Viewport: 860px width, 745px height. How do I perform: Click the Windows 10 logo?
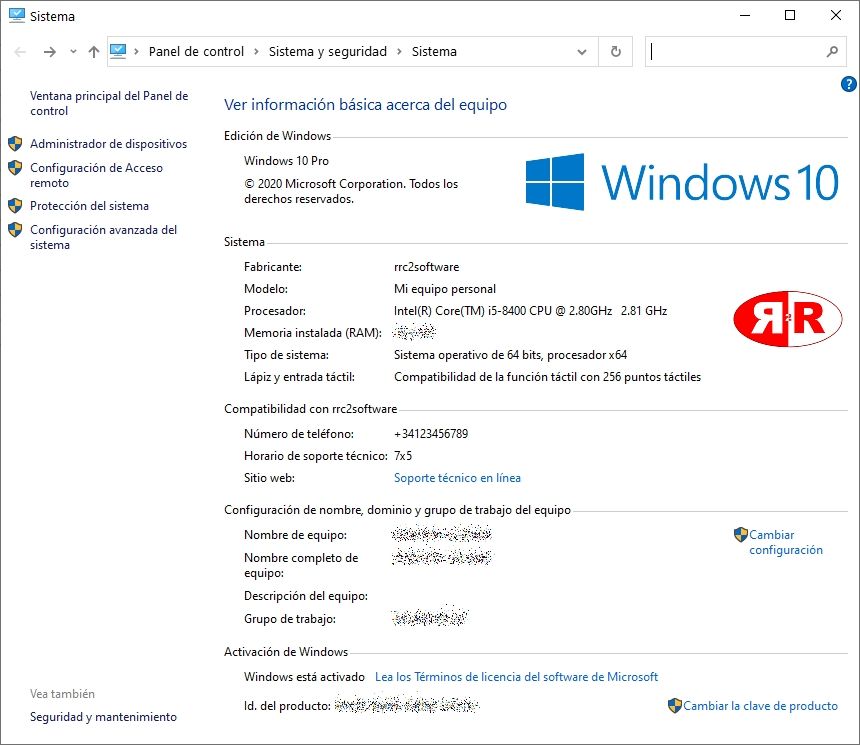(682, 182)
